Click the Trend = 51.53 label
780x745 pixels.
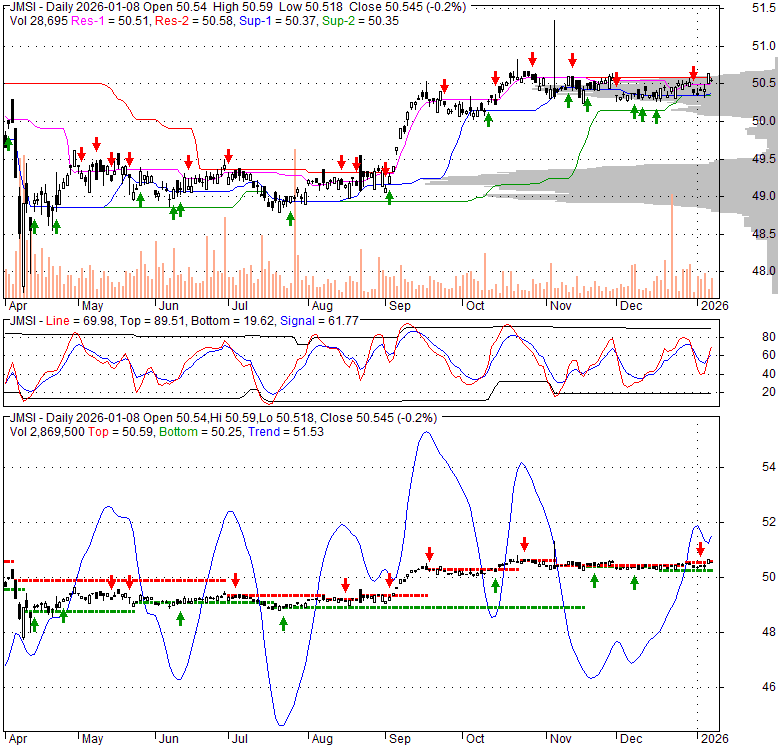pos(286,432)
